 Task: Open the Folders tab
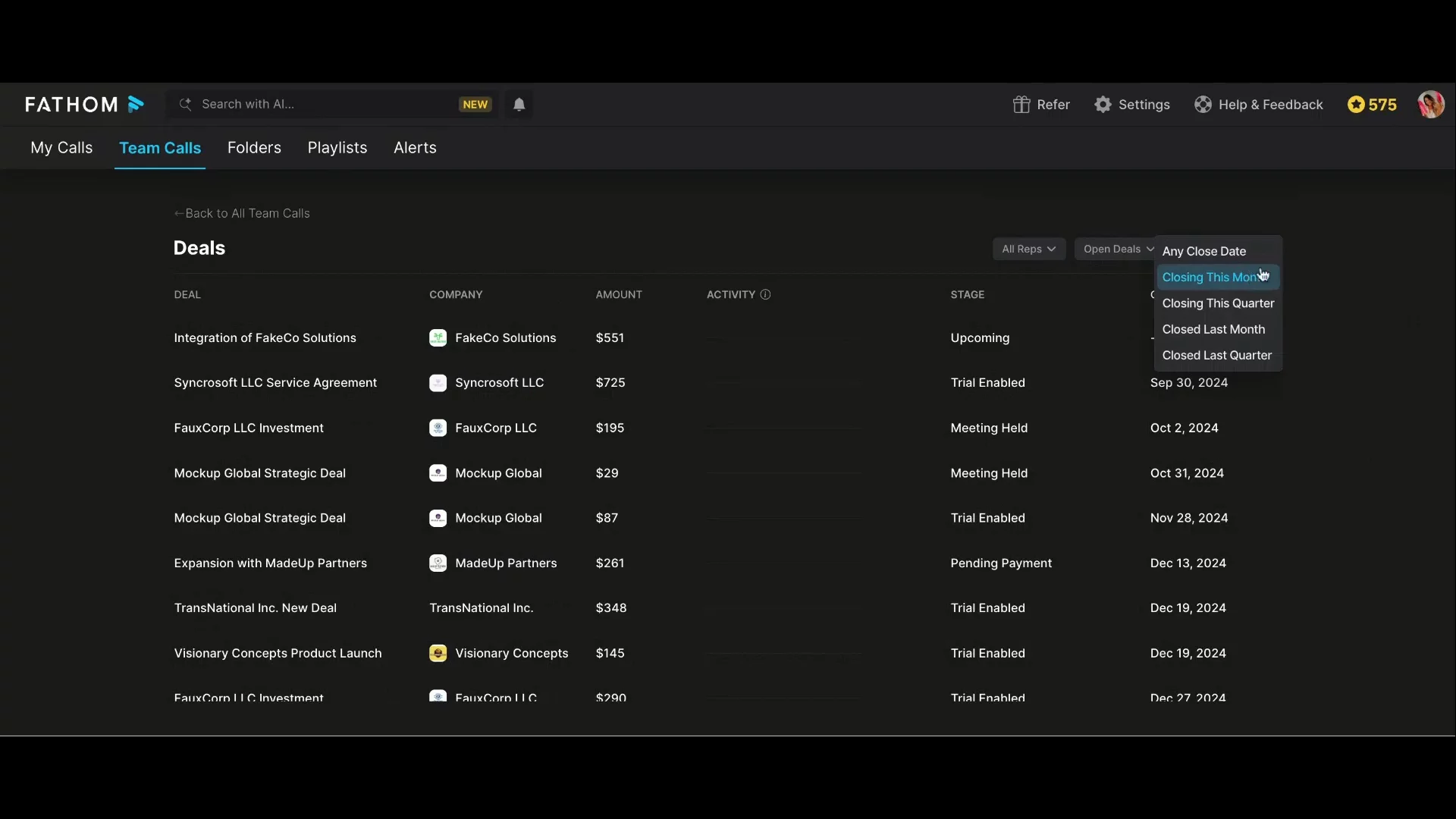(254, 148)
